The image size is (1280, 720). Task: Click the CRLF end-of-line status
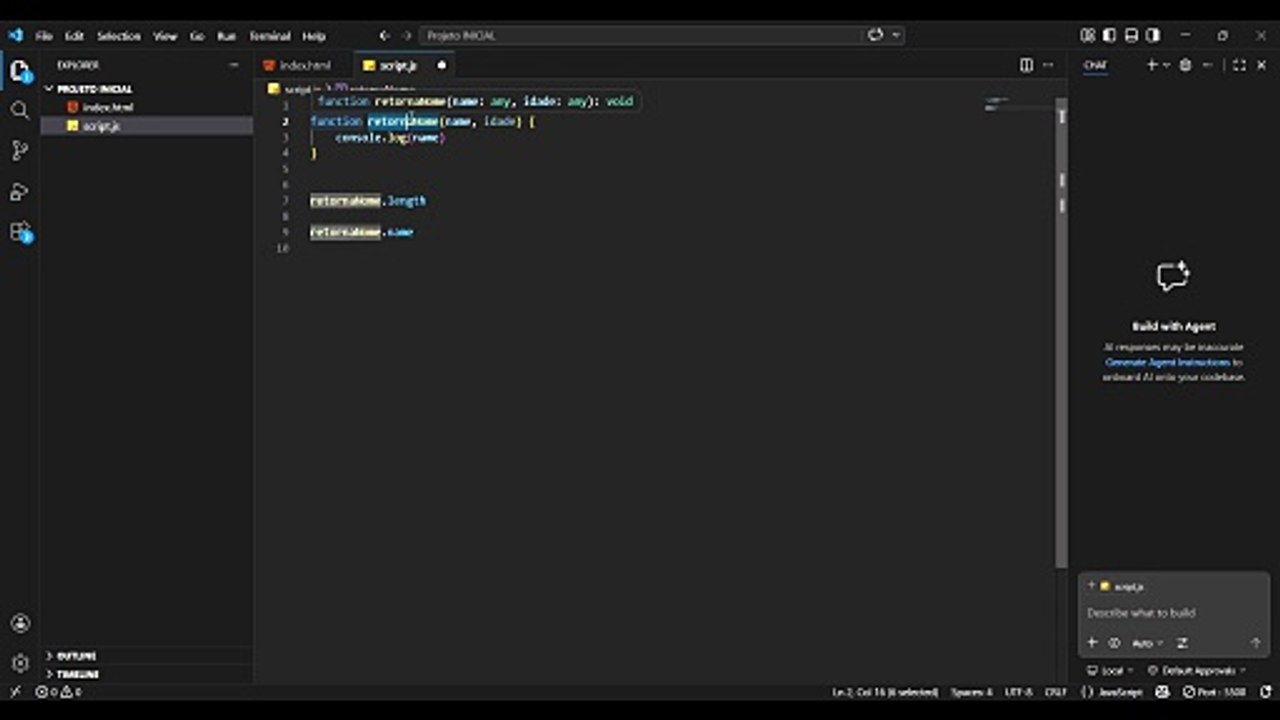coord(1056,691)
